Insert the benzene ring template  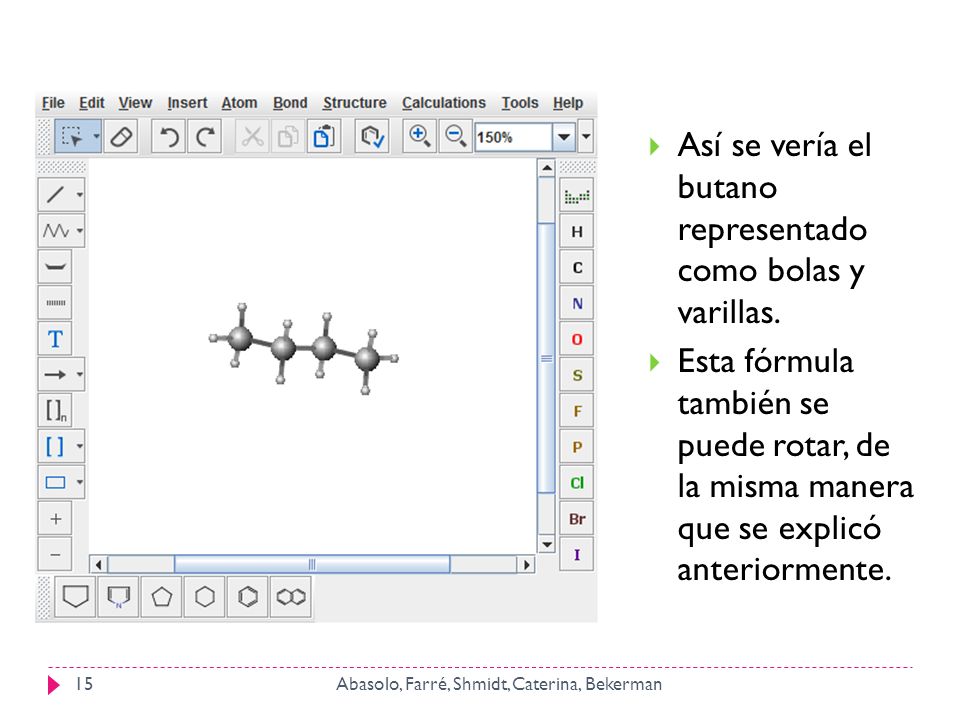[x=247, y=596]
